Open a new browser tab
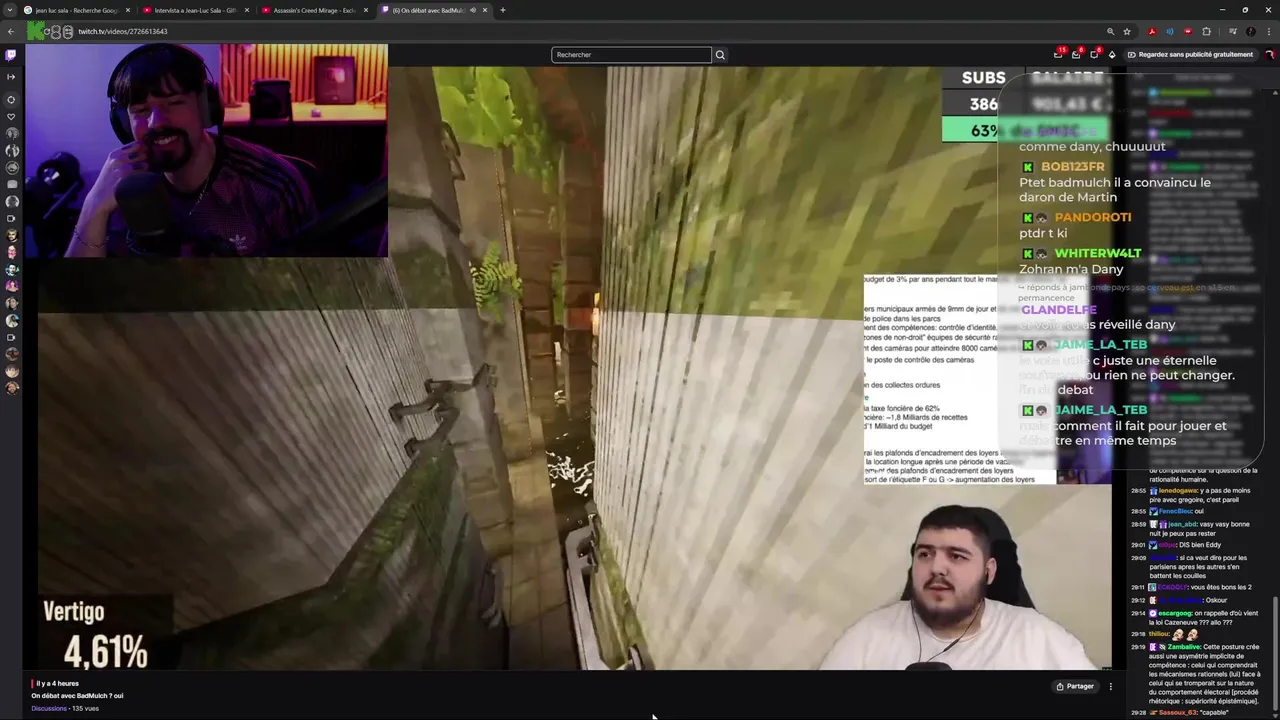This screenshot has height=720, width=1280. point(502,10)
